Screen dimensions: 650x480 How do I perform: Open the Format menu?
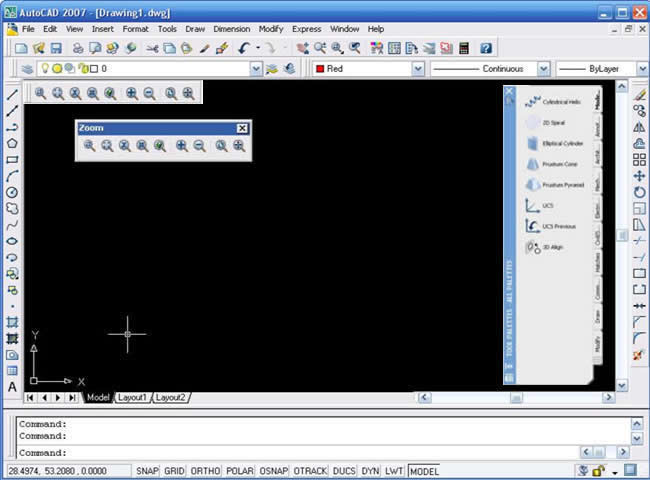coord(135,29)
